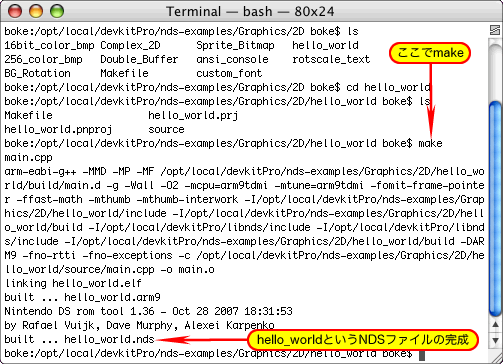Click the blue vertical scrollbar thumb

click(495, 208)
